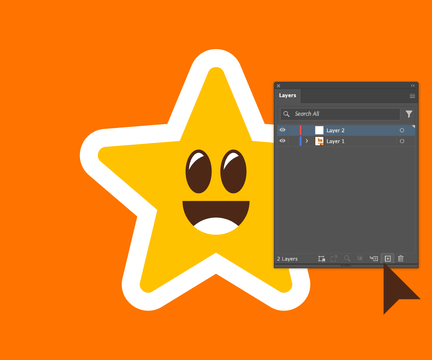
Task: Click the white Layer 2 thumbnail
Action: coord(319,130)
